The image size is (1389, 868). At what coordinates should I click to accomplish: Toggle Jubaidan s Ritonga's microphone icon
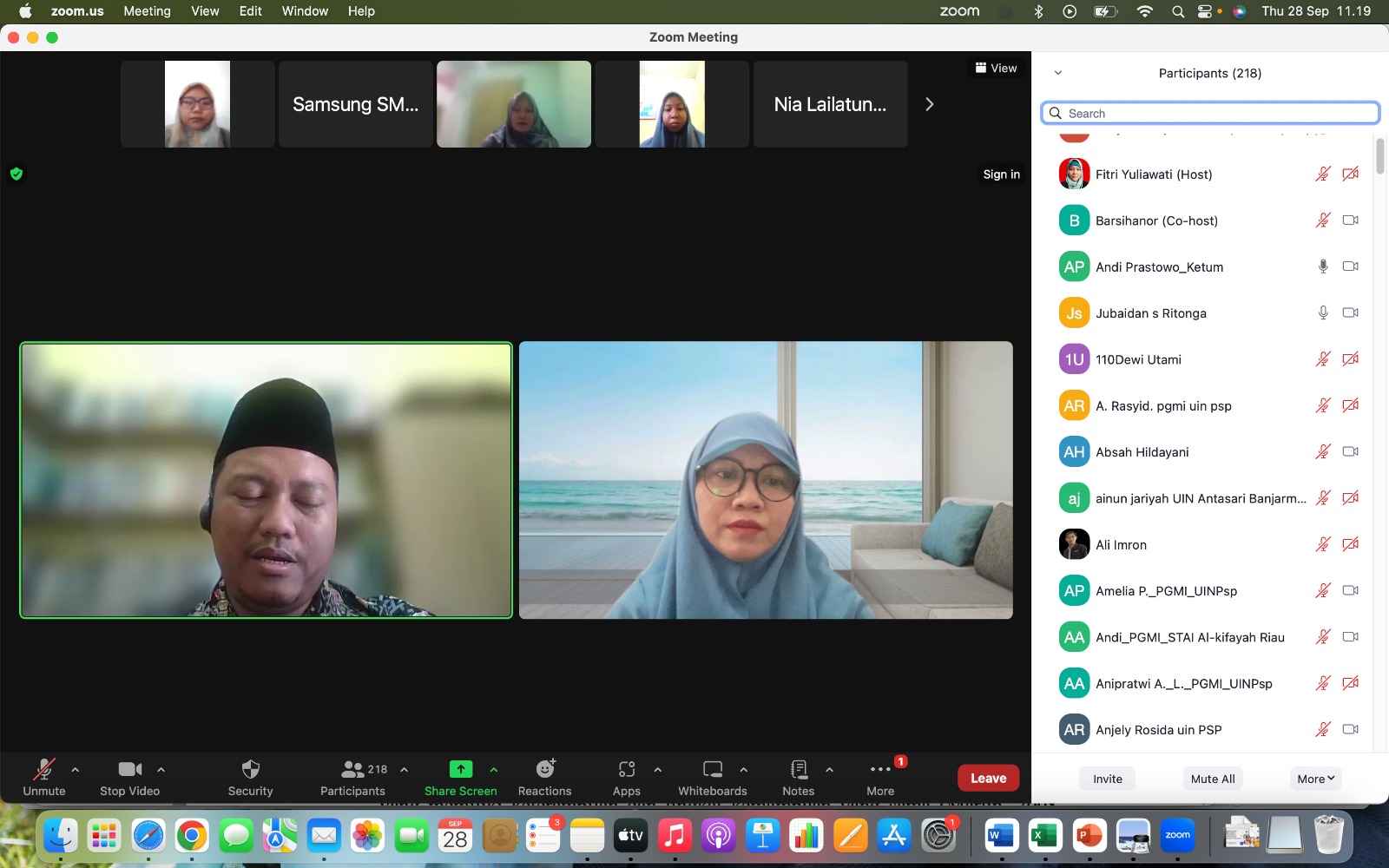[1323, 312]
